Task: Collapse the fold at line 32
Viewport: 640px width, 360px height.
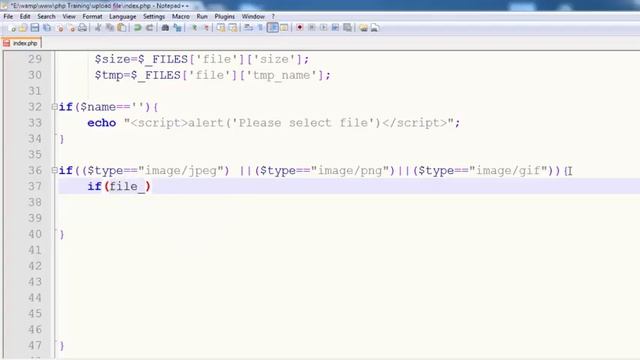Action: click(x=54, y=107)
